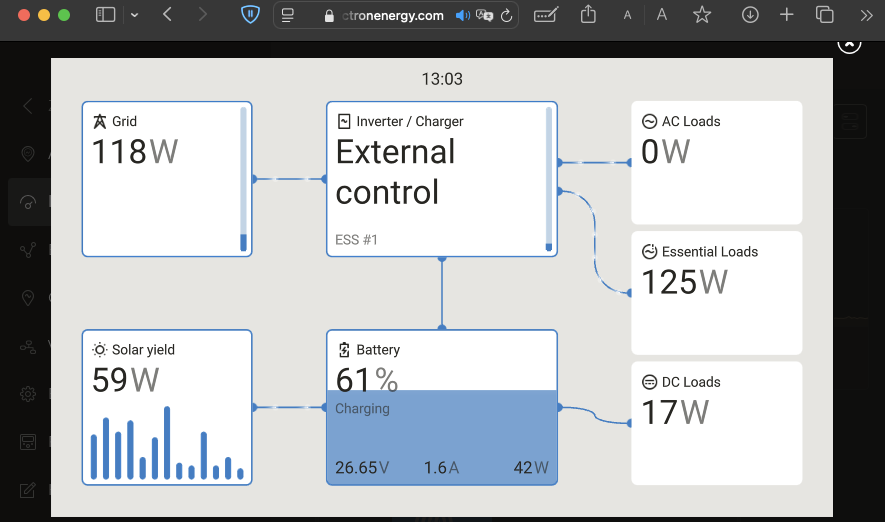Mute the tab audio speaker icon
Screen dimensions: 885x522
tap(462, 16)
